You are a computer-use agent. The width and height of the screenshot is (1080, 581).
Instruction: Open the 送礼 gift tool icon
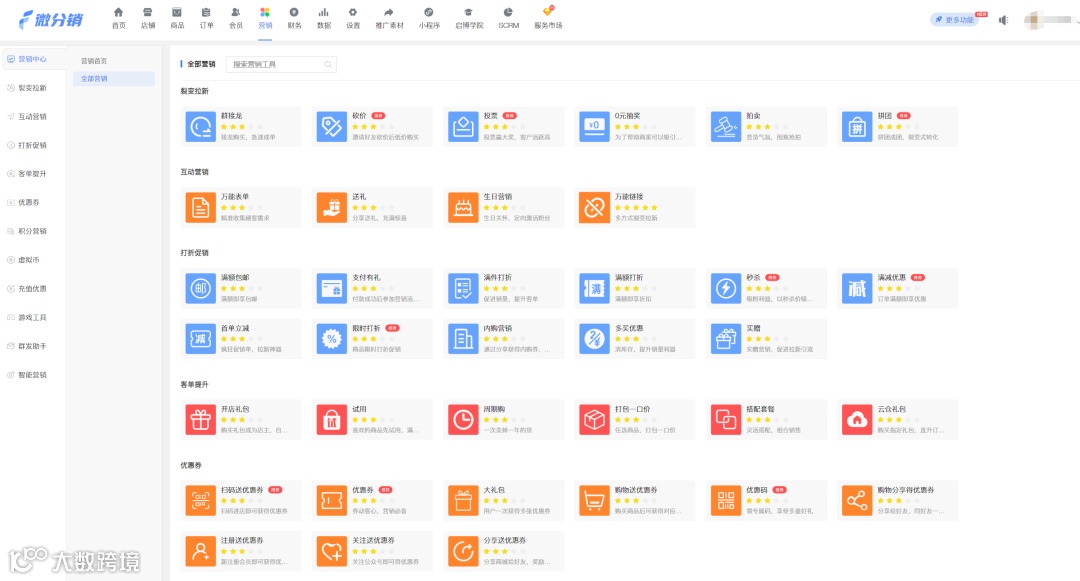(331, 207)
